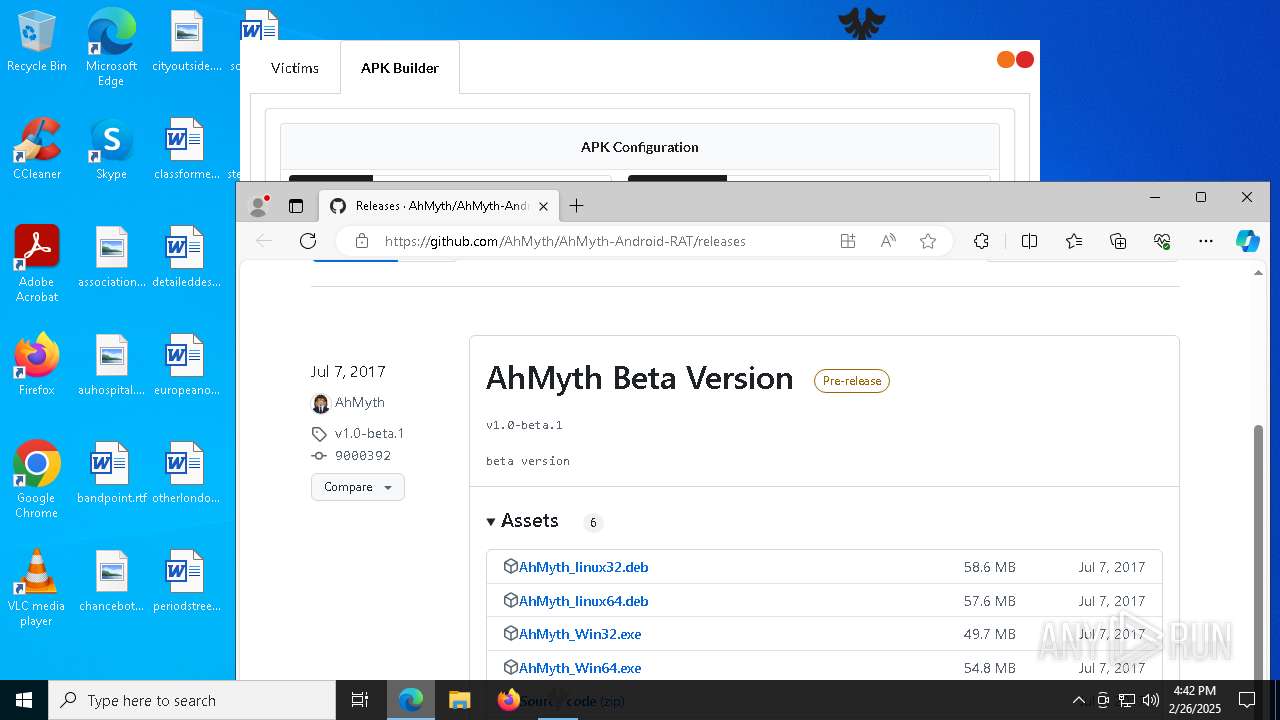Select Adobe Acrobat desktop shortcut
Screen dimensions: 1280x720
coord(37,264)
